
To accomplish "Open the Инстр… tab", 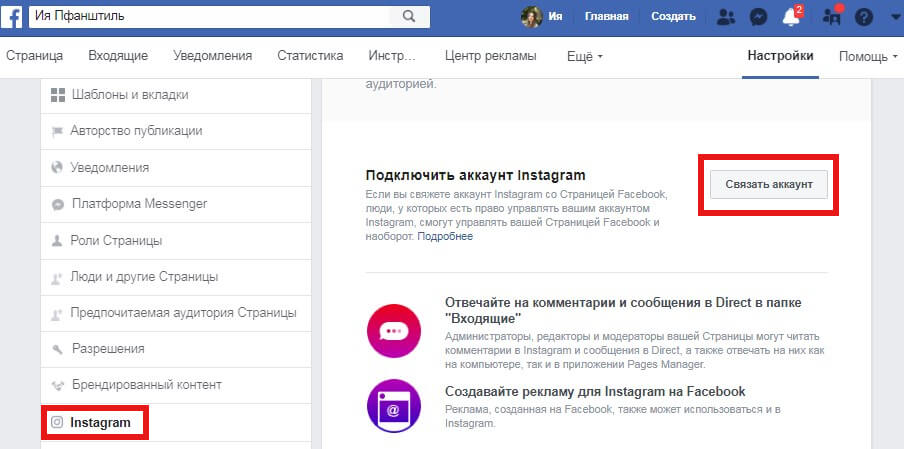I will pos(392,56).
